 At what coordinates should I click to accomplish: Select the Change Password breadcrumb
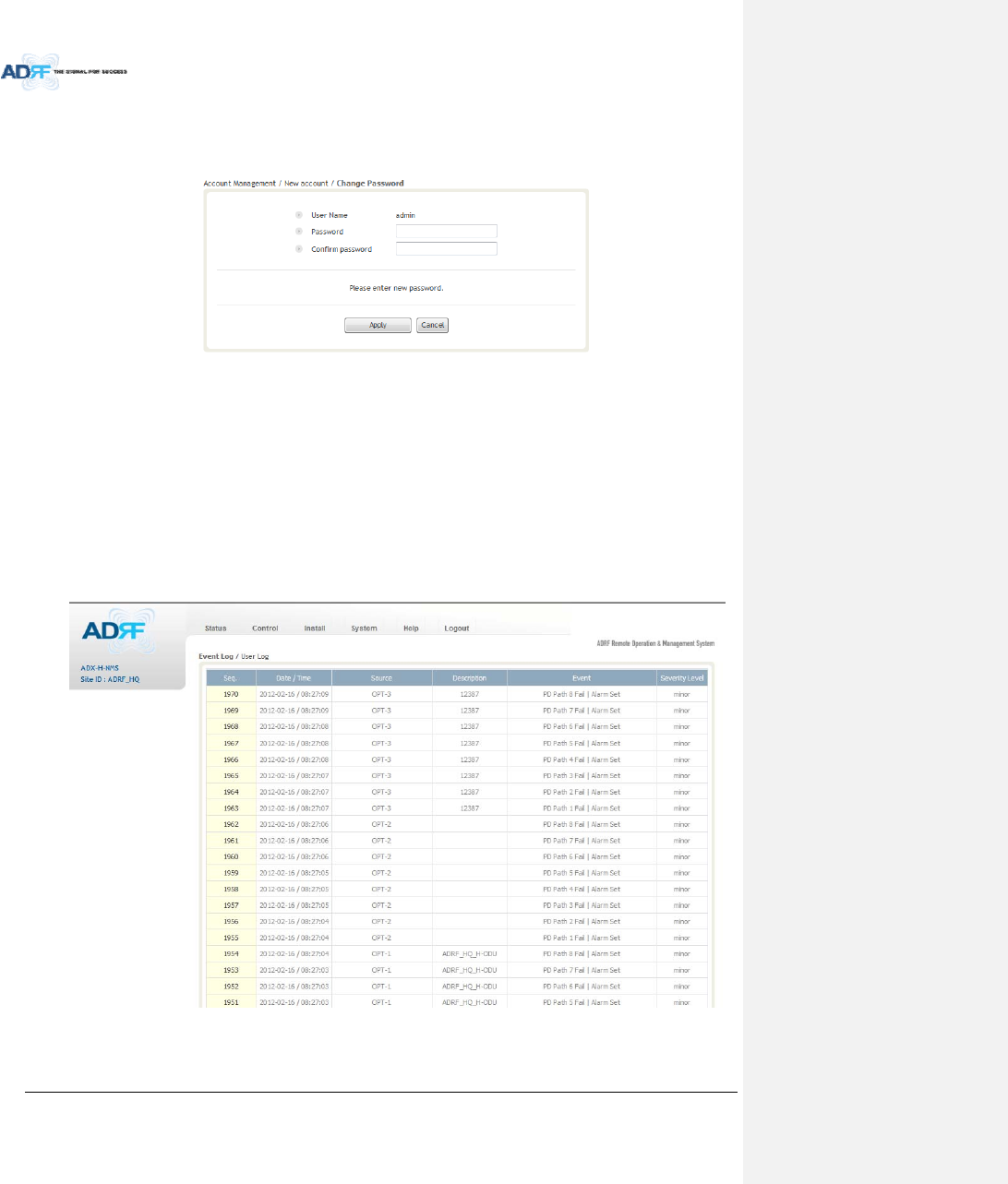370,184
